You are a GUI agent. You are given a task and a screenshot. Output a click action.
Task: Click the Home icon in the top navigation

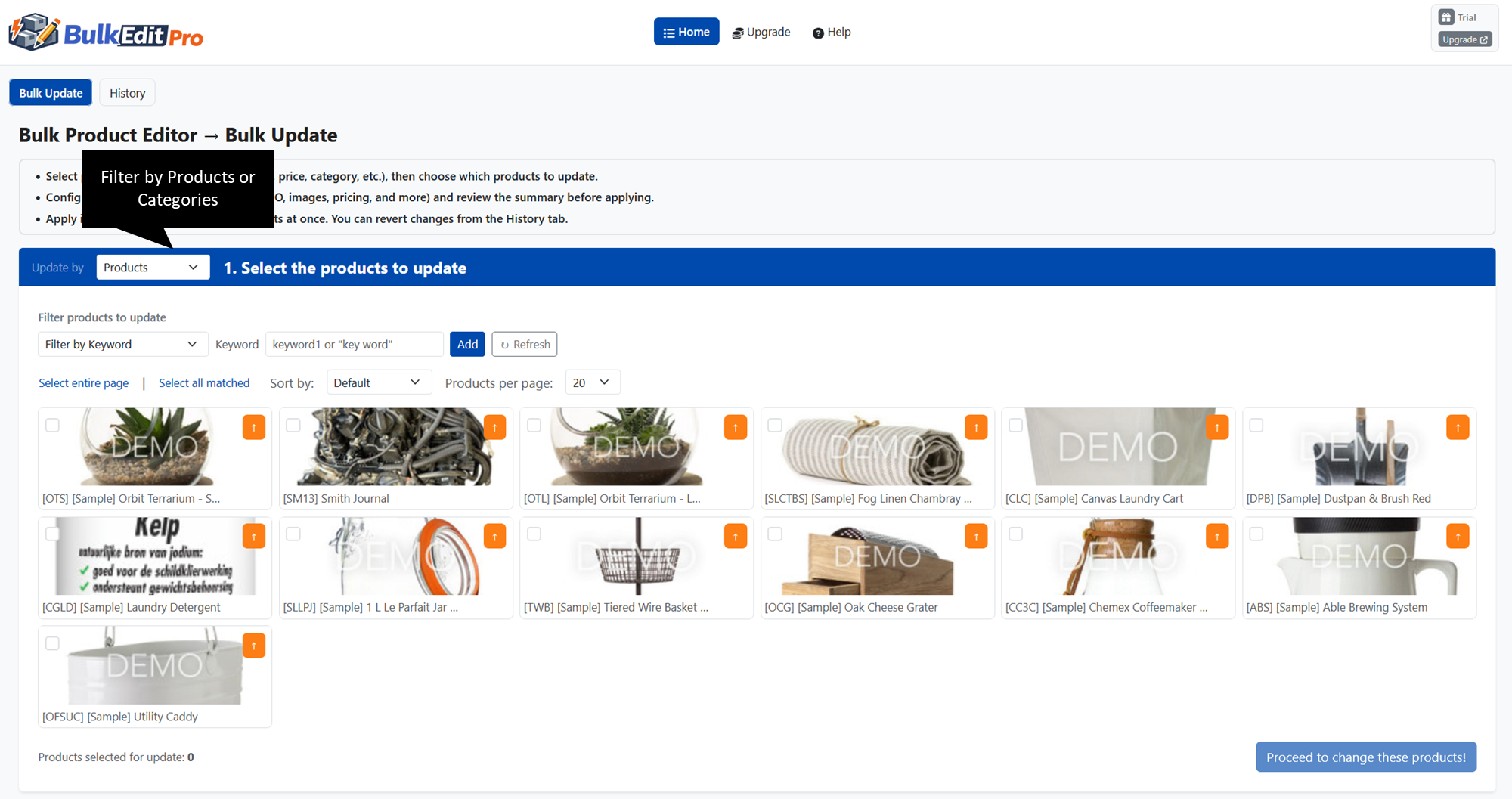667,32
